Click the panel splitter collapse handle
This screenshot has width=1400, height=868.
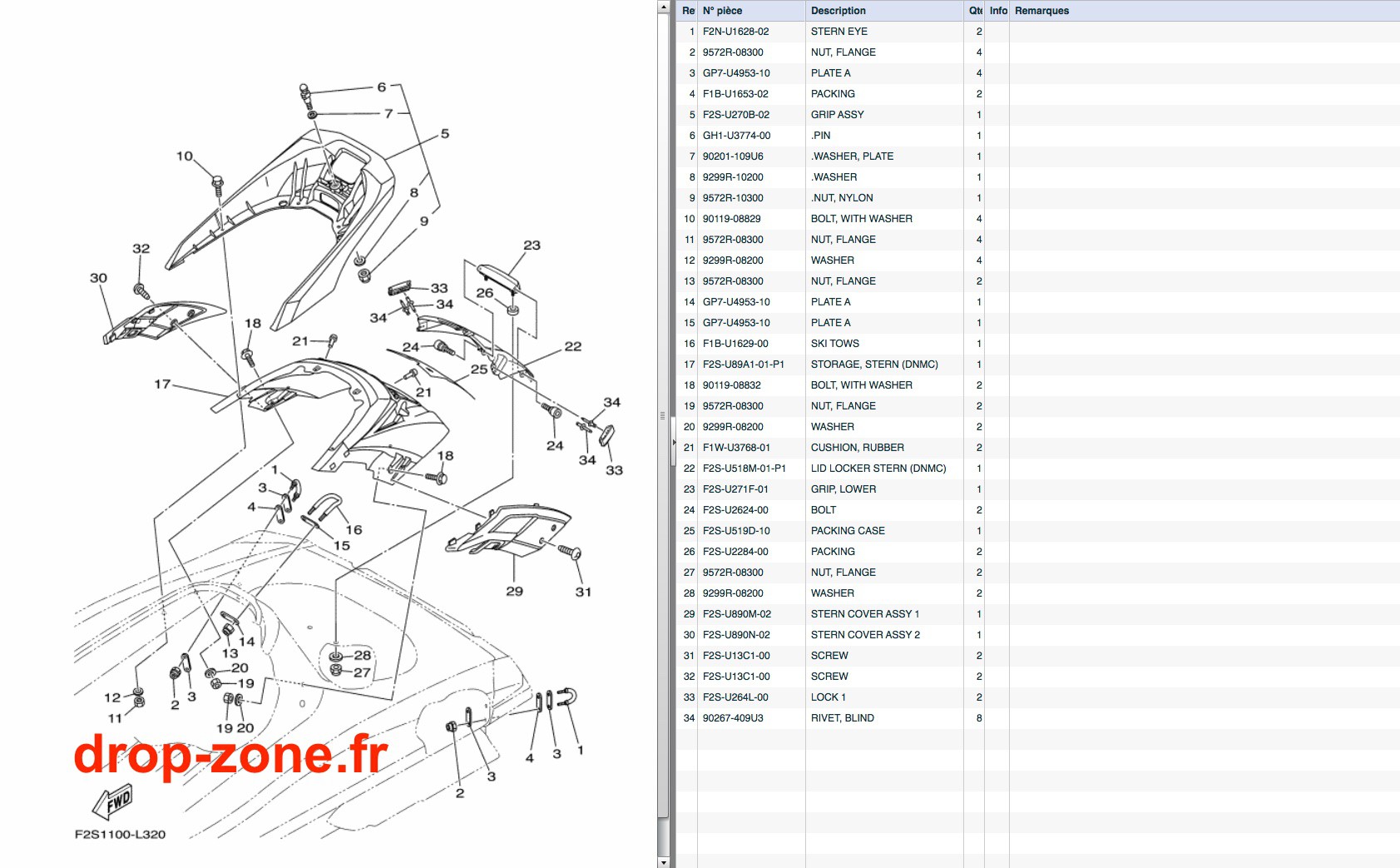pos(674,441)
